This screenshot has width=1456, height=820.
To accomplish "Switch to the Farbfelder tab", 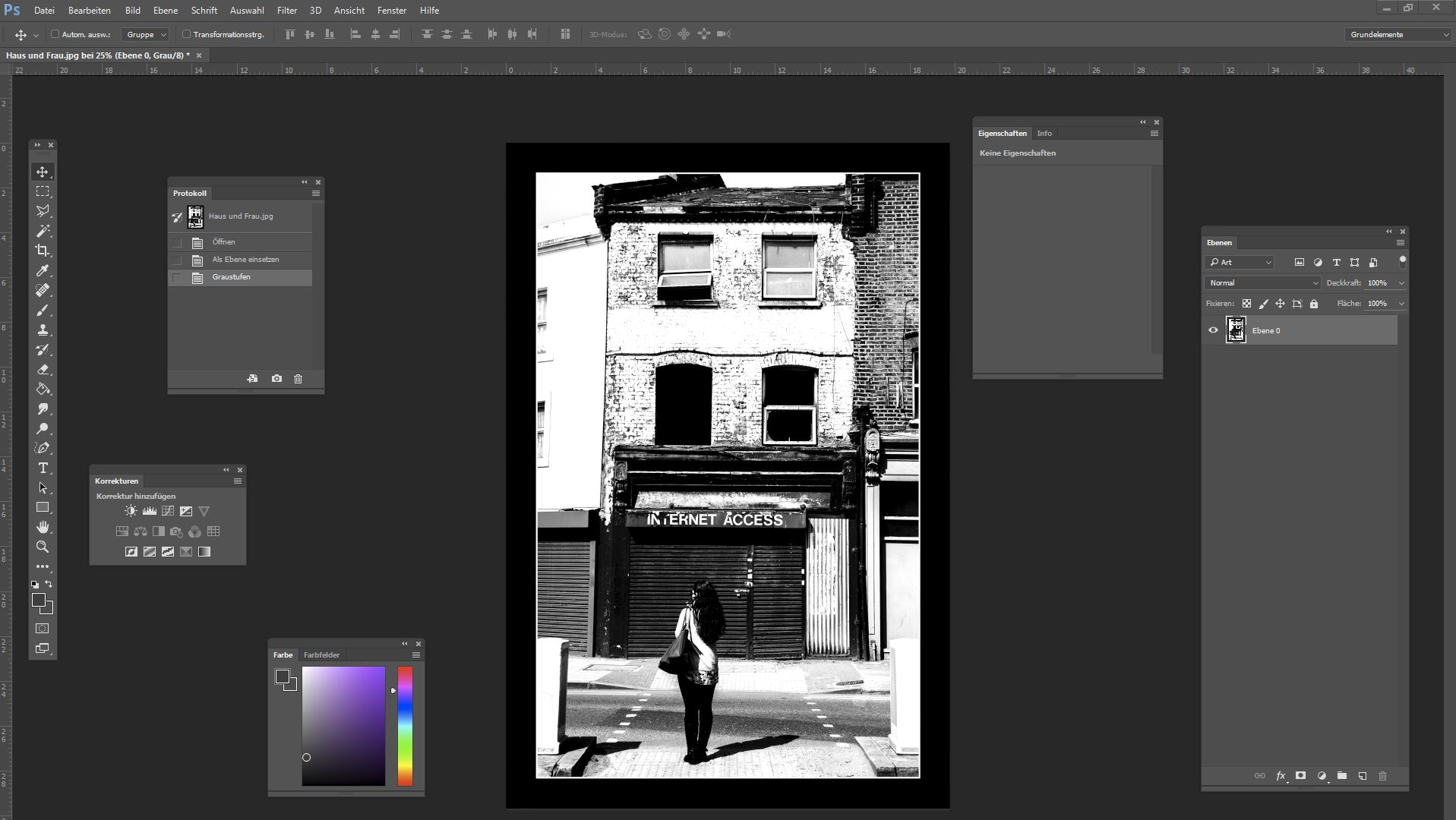I will tap(321, 654).
